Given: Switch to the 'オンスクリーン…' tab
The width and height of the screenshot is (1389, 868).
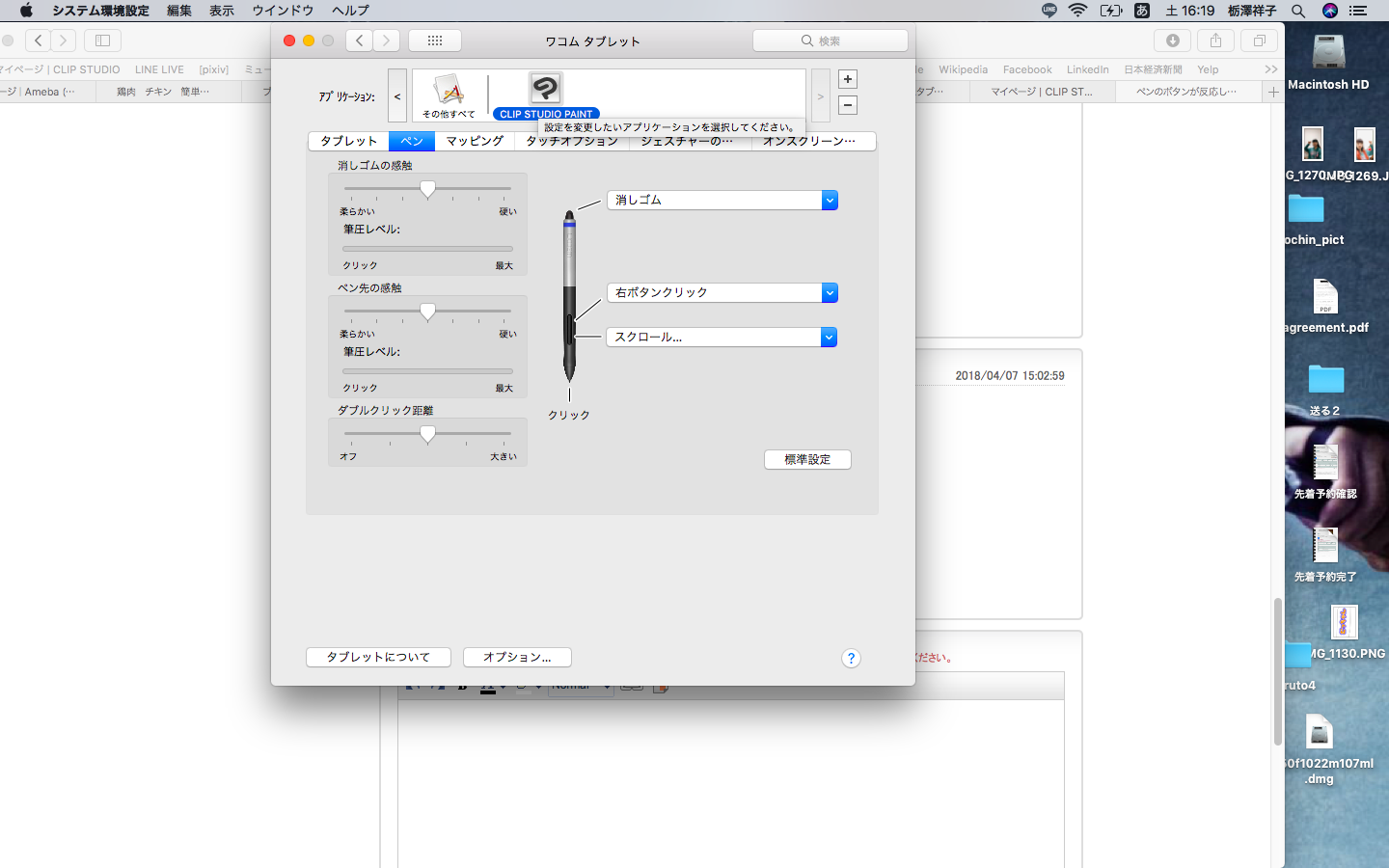Looking at the screenshot, I should click(809, 141).
